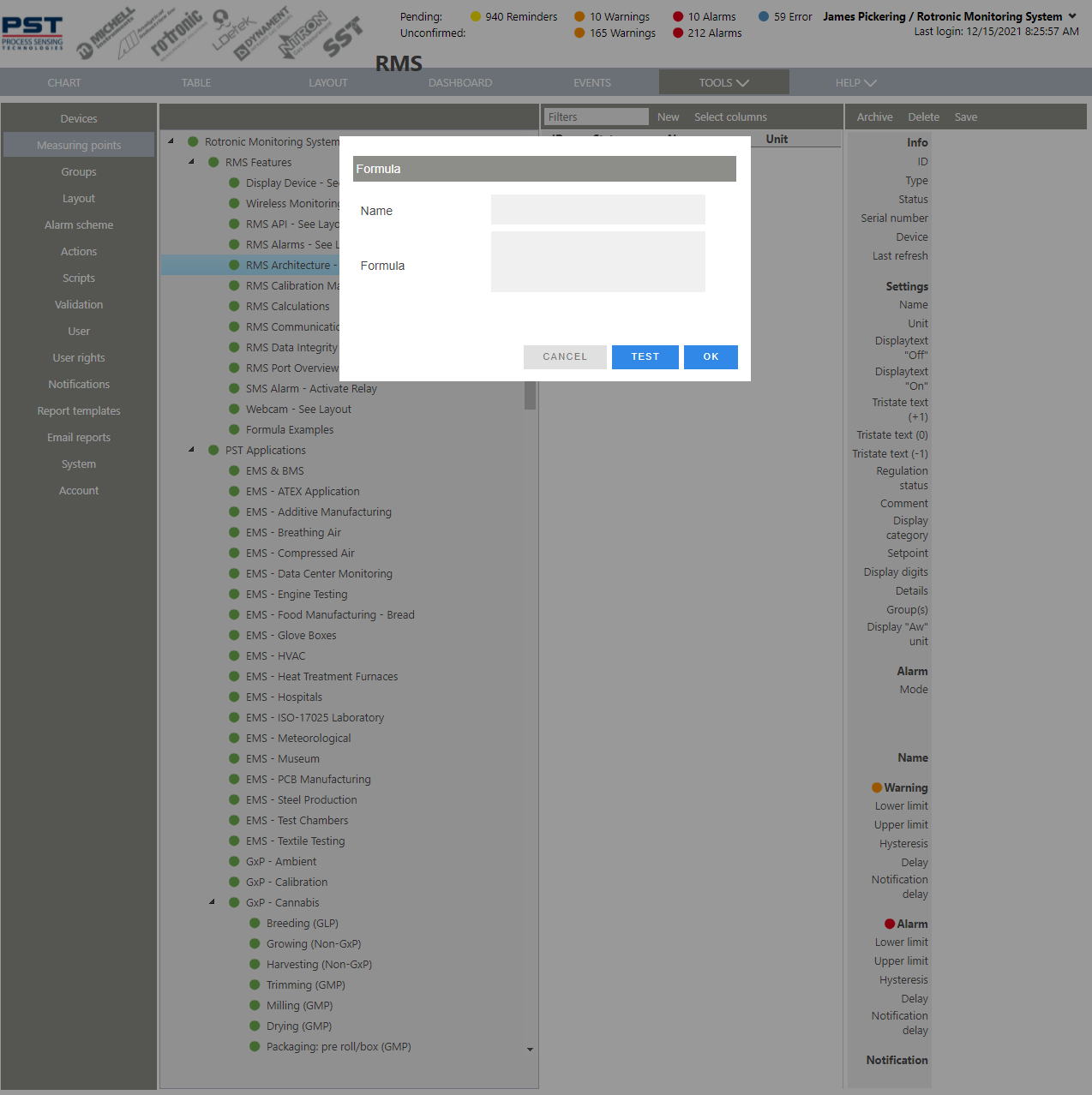Switch to the Layout tab
Viewport: 1092px width, 1095px height.
click(x=328, y=82)
